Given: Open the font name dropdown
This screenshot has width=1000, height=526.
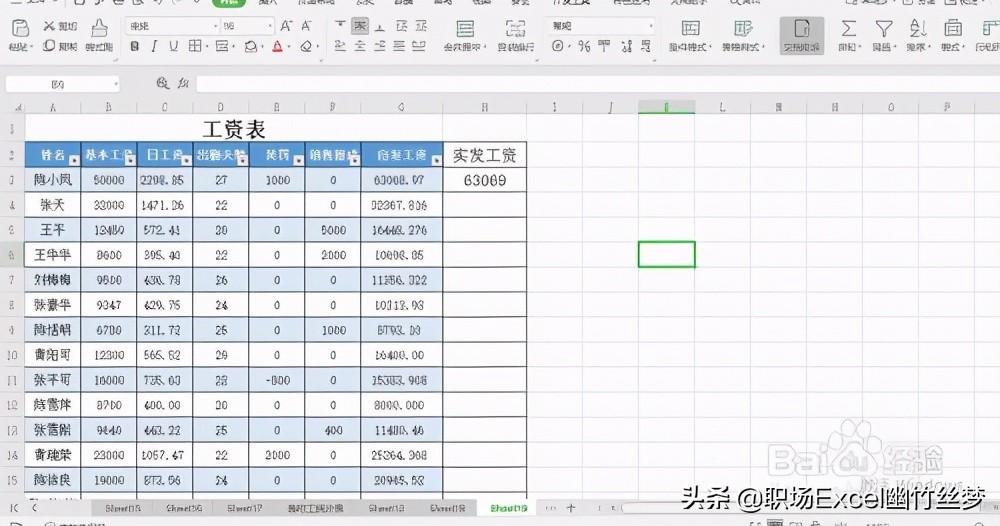Looking at the screenshot, I should click(216, 26).
